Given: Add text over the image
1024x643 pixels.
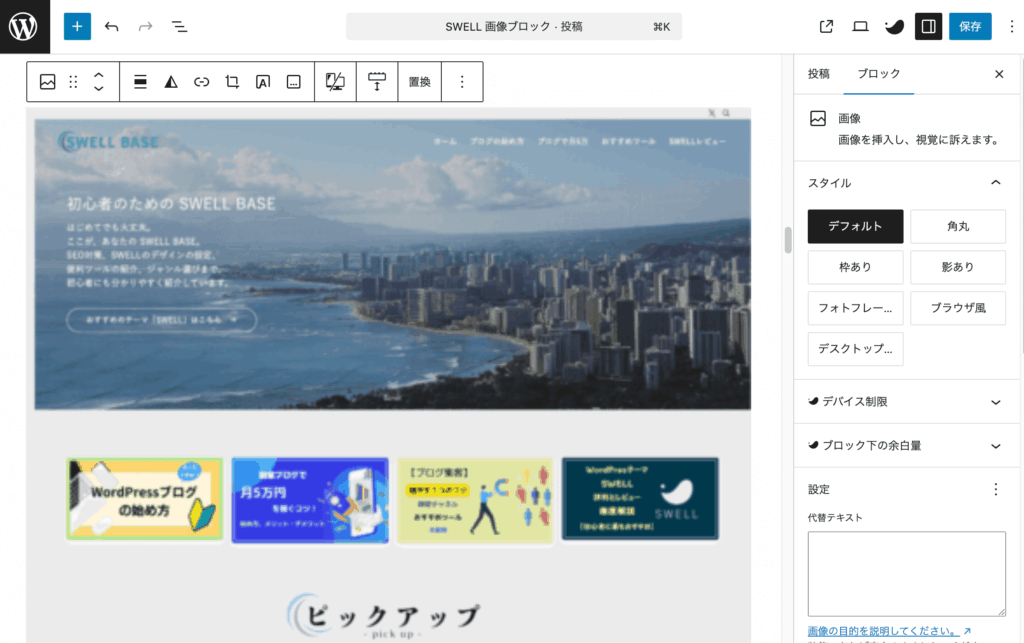Looking at the screenshot, I should click(x=261, y=82).
